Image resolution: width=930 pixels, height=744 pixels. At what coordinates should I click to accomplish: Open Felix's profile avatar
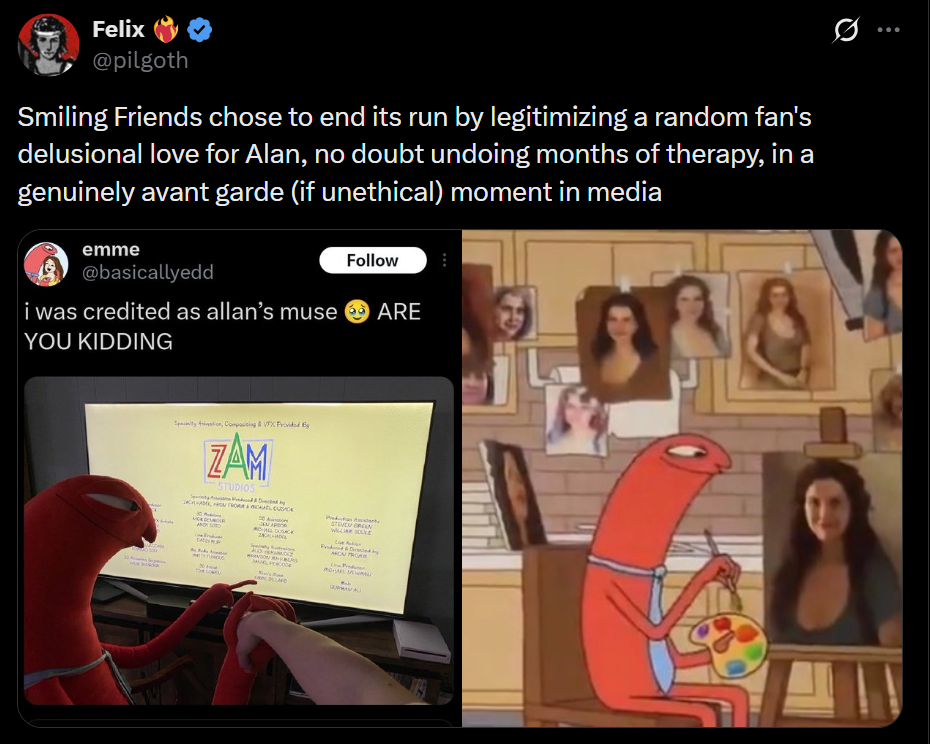(49, 44)
